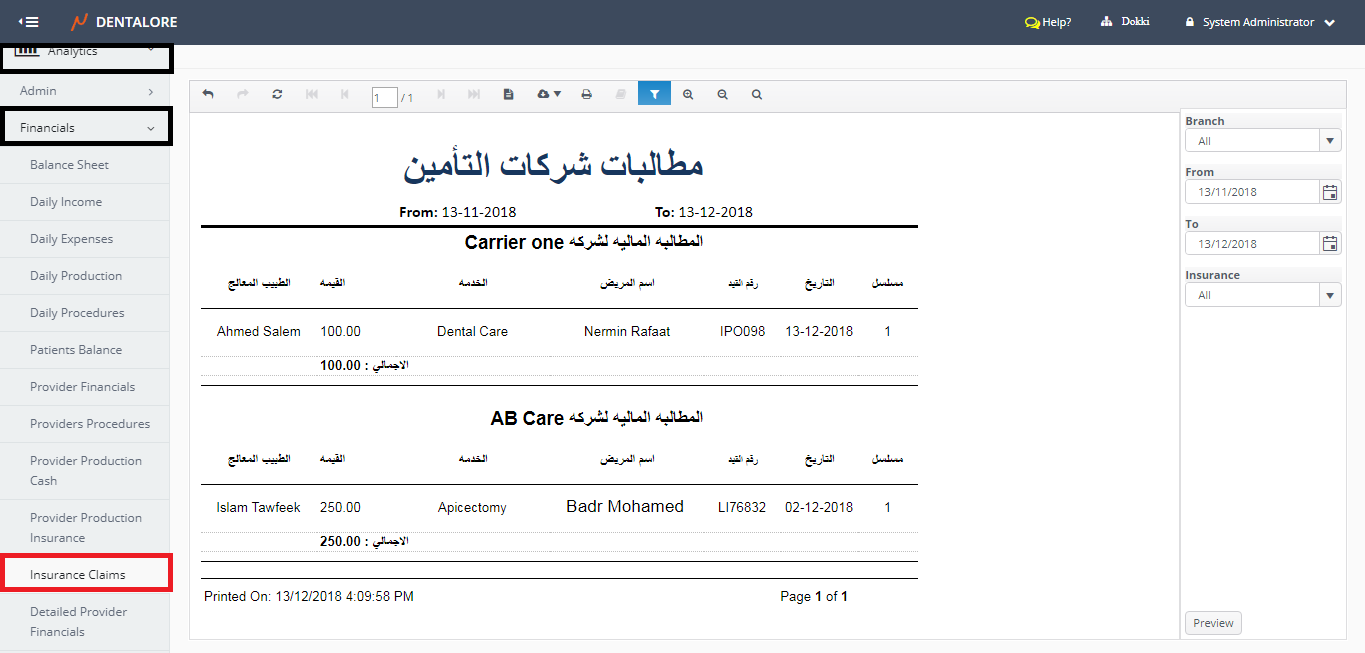
Task: Click the page number input field
Action: 384,97
